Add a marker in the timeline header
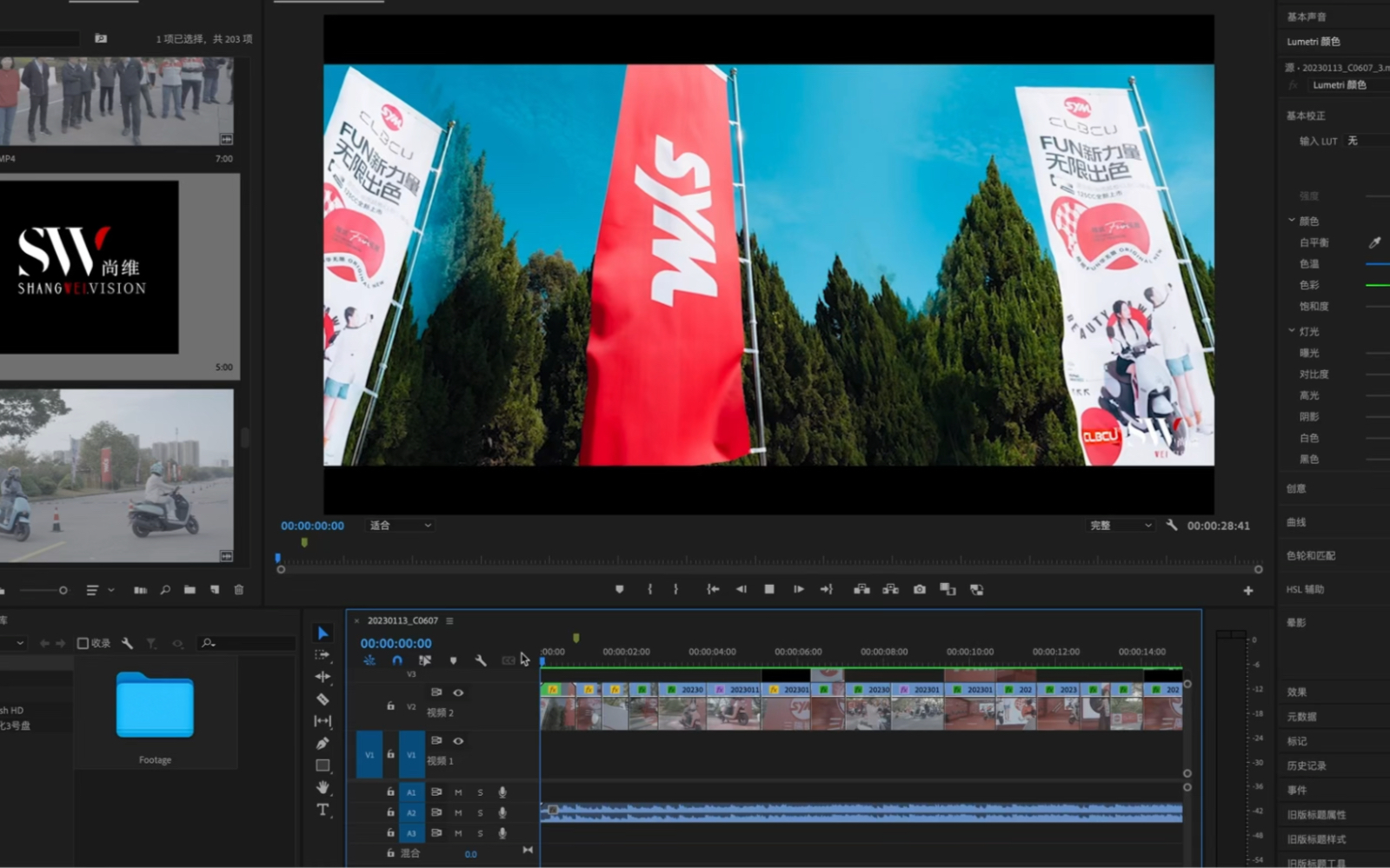This screenshot has width=1390, height=868. click(x=453, y=660)
